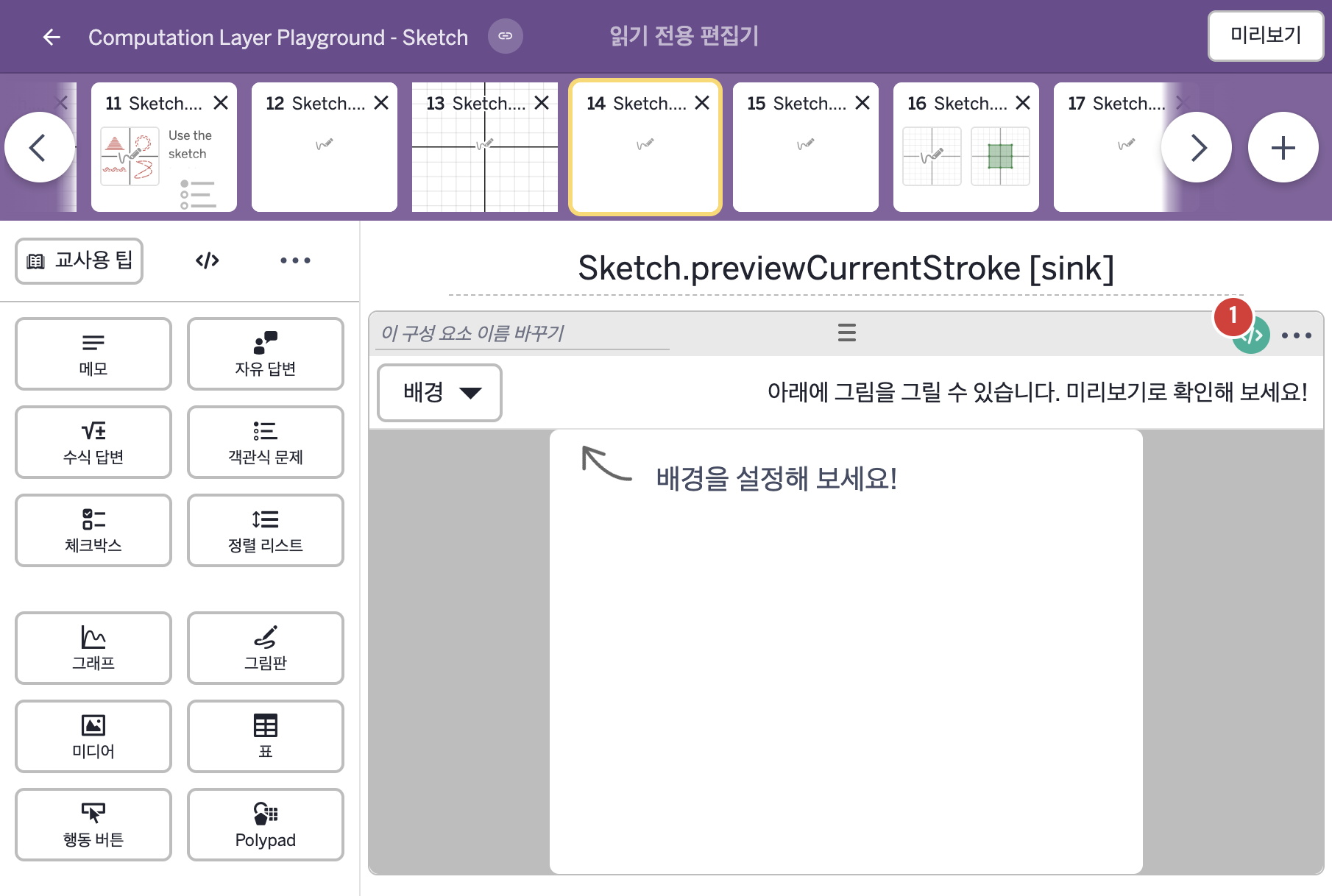Viewport: 1332px width, 896px height.
Task: Show previous screens with left chevron
Action: click(40, 147)
